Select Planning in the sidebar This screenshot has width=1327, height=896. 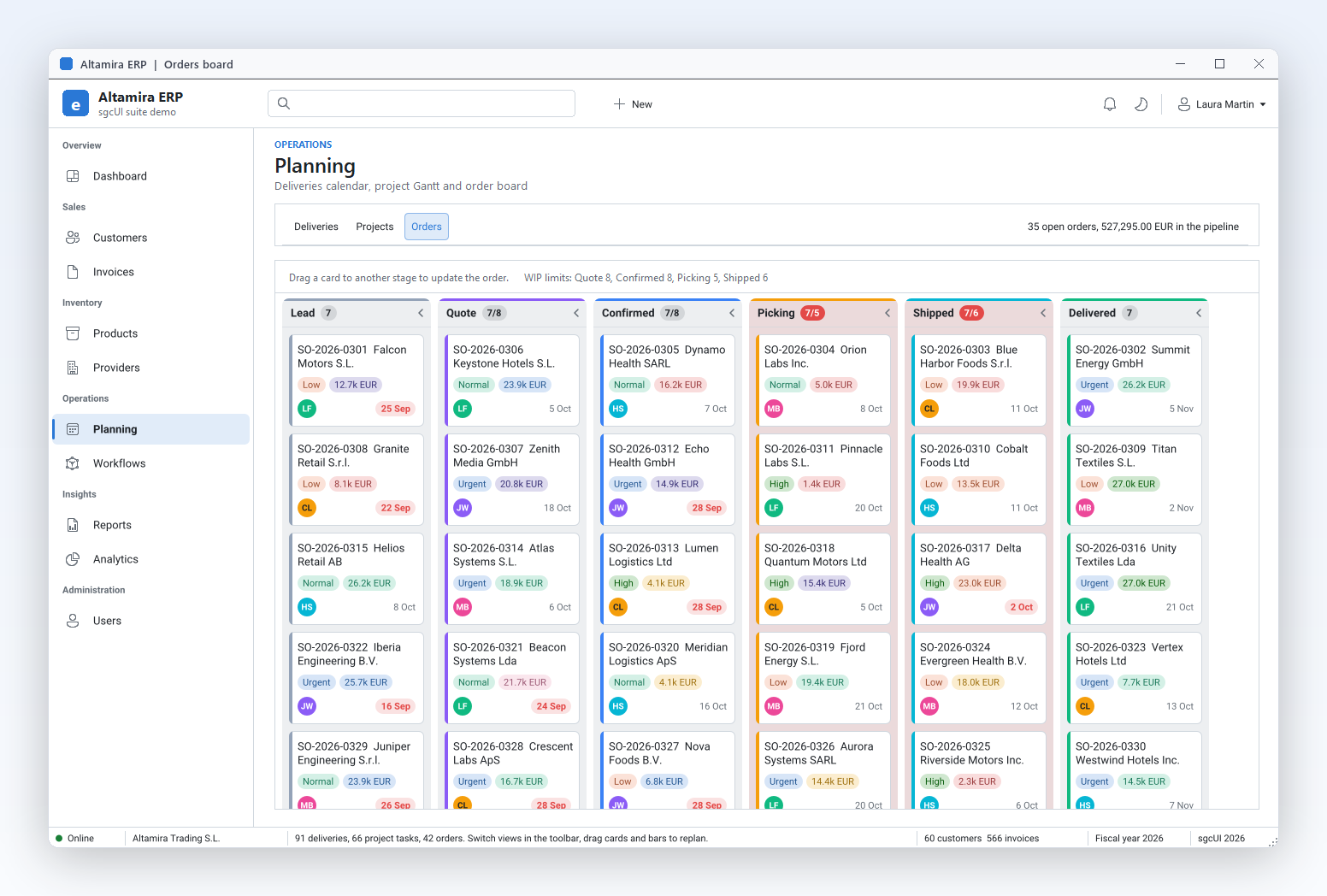click(x=151, y=429)
